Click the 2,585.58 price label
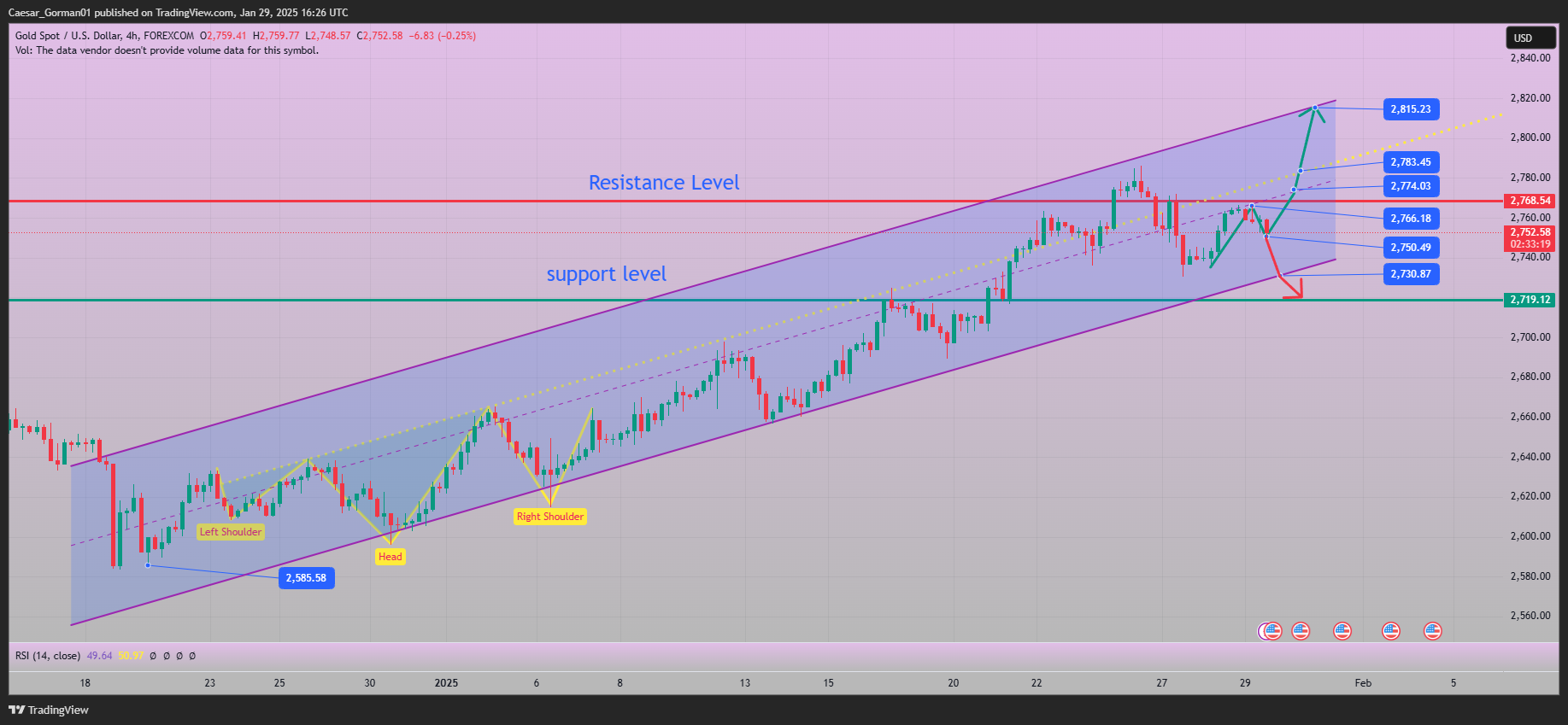Image resolution: width=1568 pixels, height=725 pixels. tap(306, 578)
